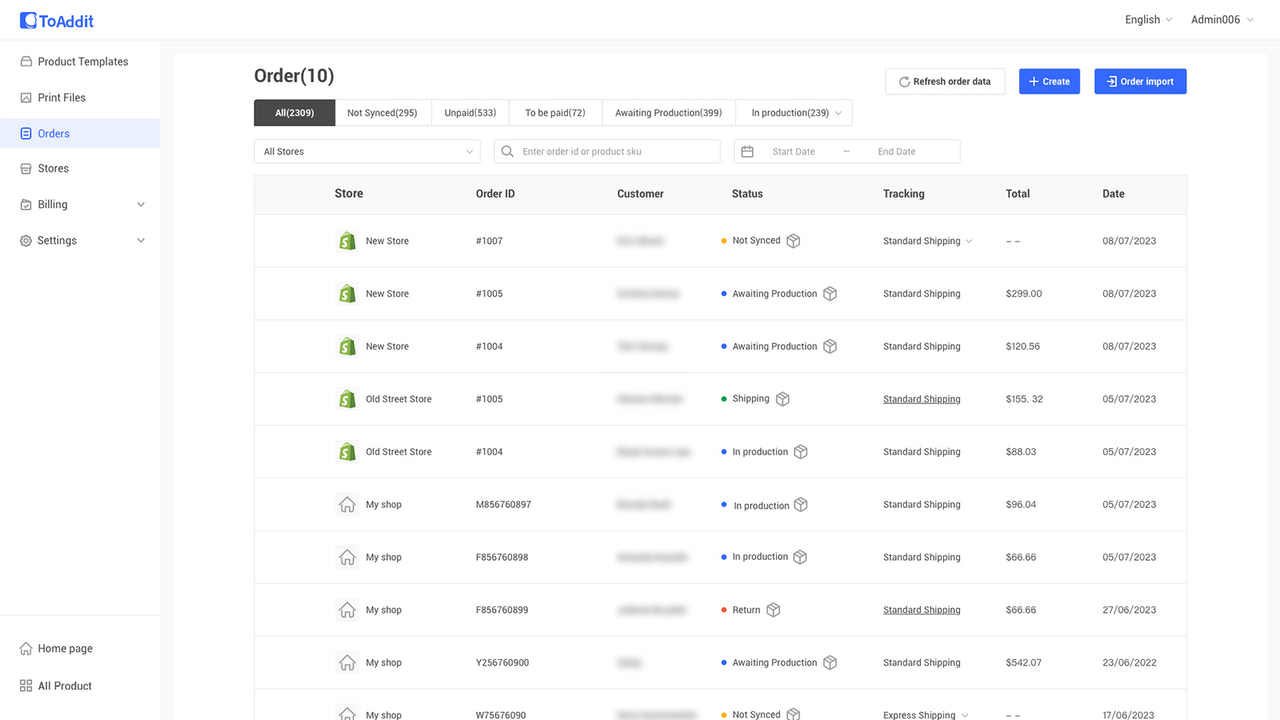The width and height of the screenshot is (1280, 720).
Task: Click the package icon beside Shipping status
Action: (x=783, y=399)
